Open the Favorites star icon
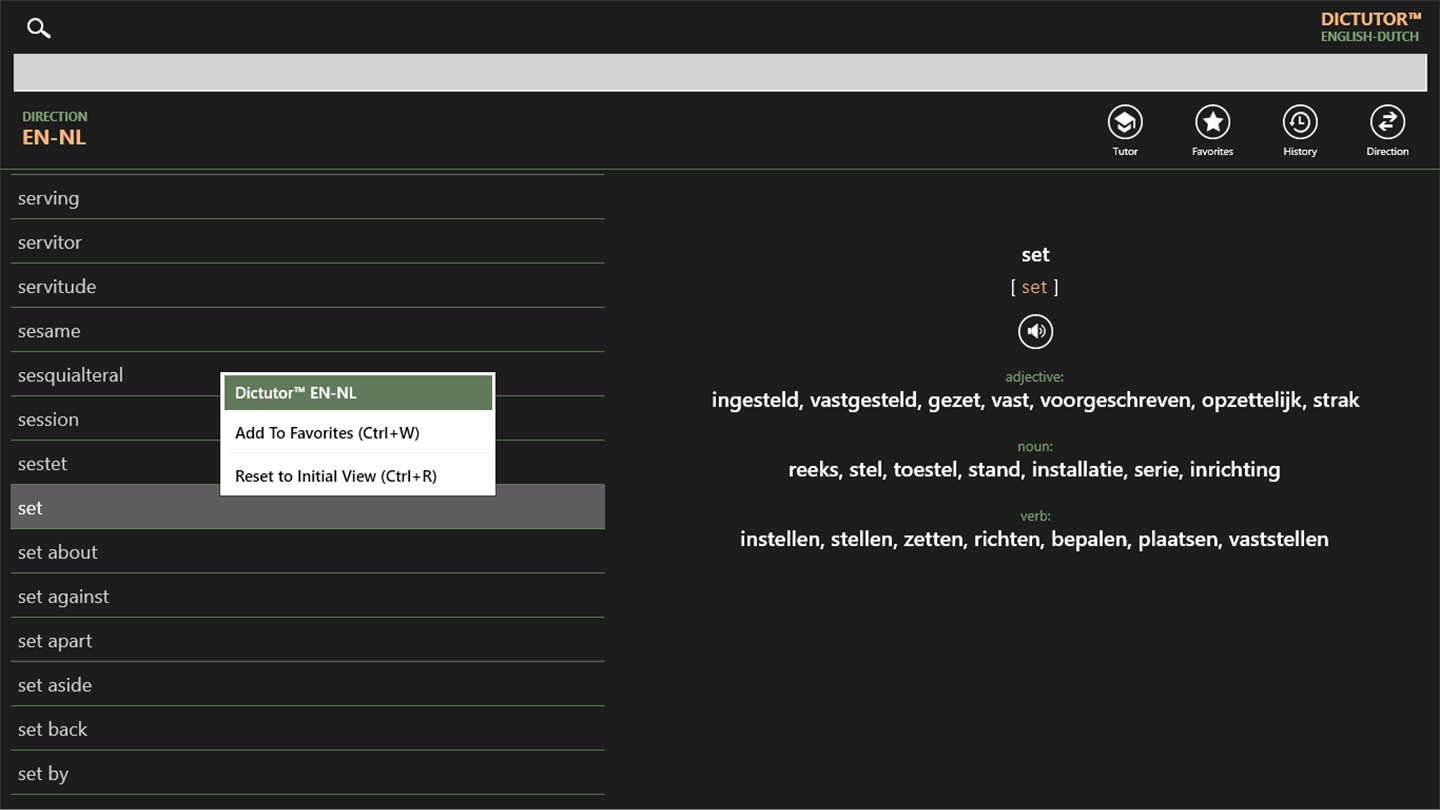 pos(1212,123)
